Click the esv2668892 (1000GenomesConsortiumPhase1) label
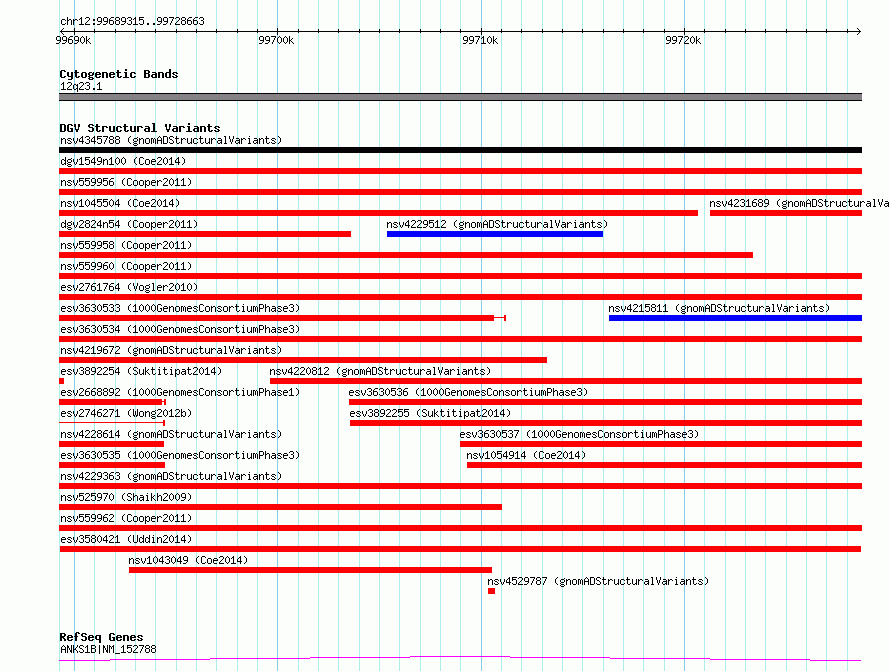Image resolution: width=890 pixels, height=671 pixels. 180,392
